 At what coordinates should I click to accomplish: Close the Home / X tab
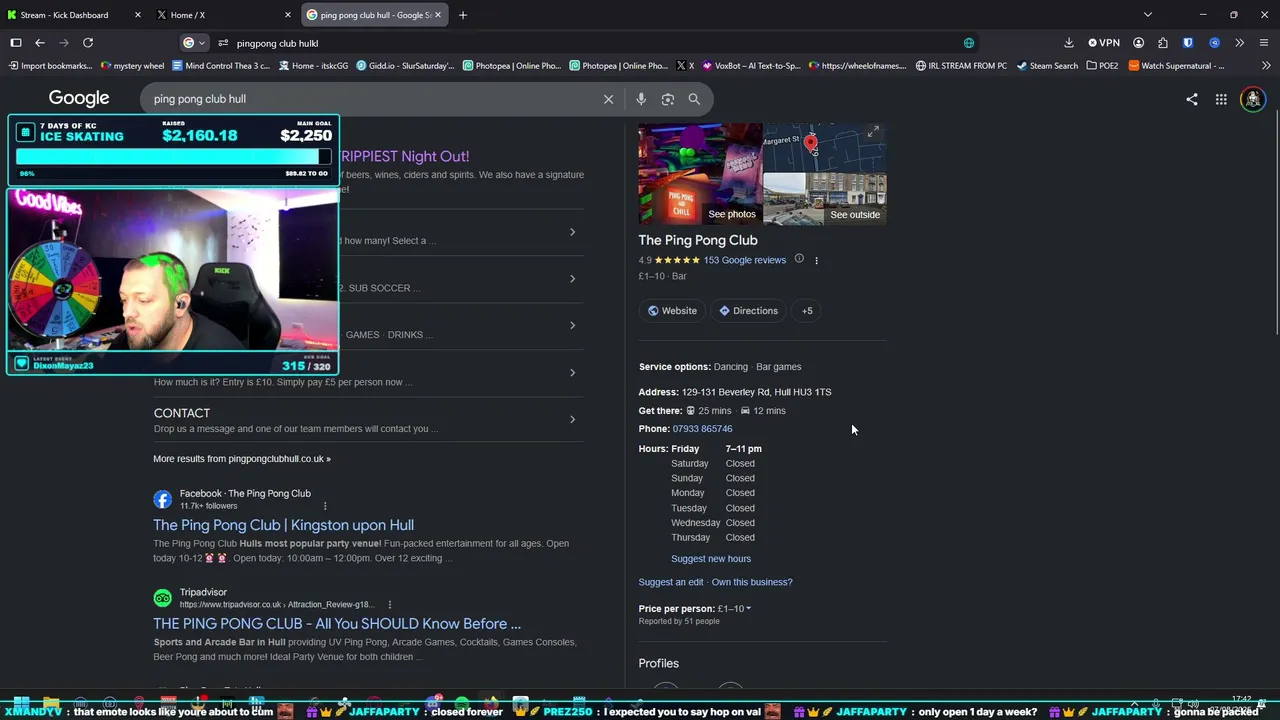pos(288,15)
